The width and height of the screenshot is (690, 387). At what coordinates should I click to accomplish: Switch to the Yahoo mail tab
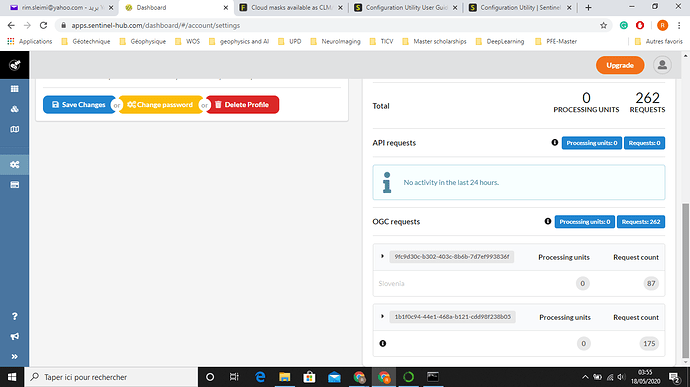coord(62,7)
